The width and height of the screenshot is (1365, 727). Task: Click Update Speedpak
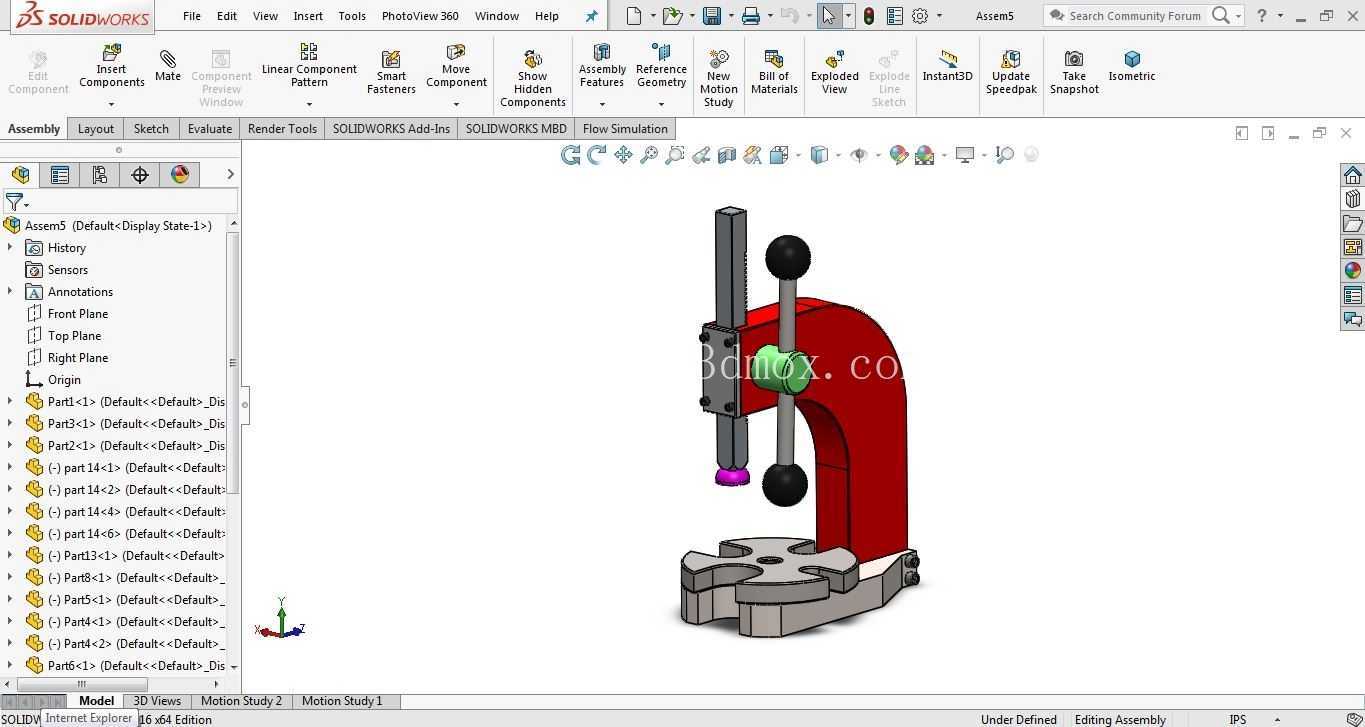pyautogui.click(x=1011, y=72)
